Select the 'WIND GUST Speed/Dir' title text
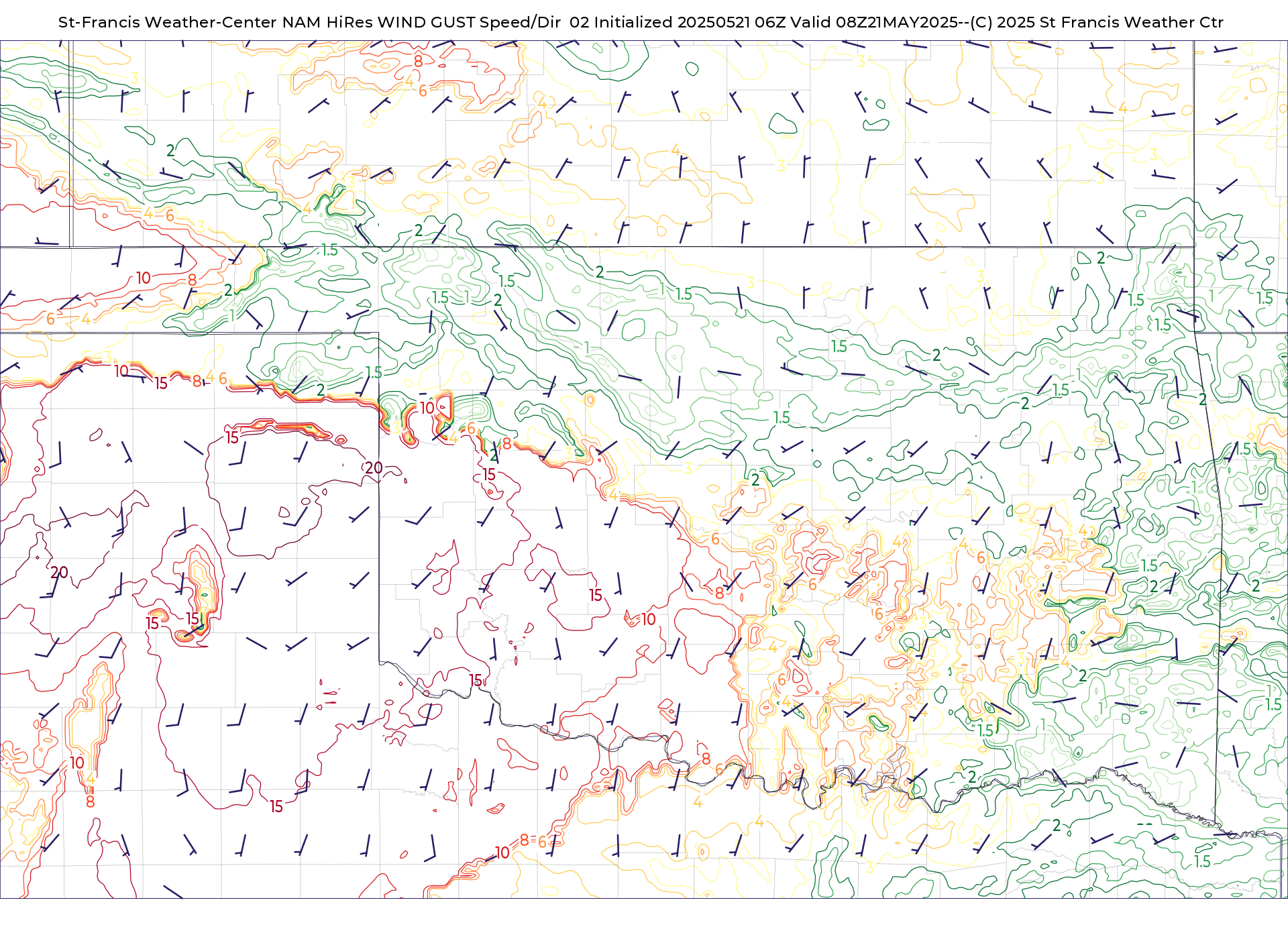This screenshot has width=1288, height=939. (469, 22)
